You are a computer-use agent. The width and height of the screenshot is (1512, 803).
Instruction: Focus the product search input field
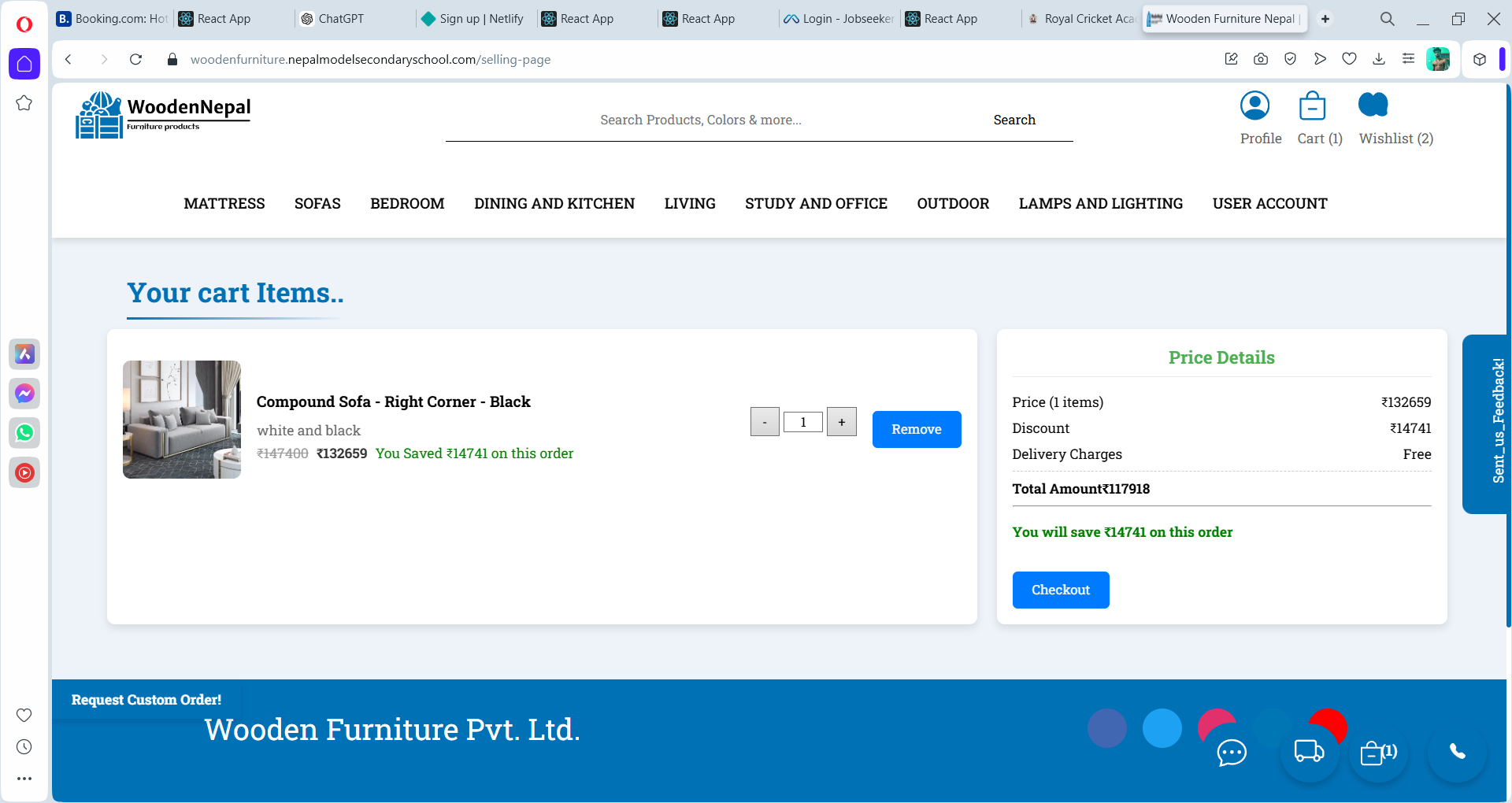701,120
